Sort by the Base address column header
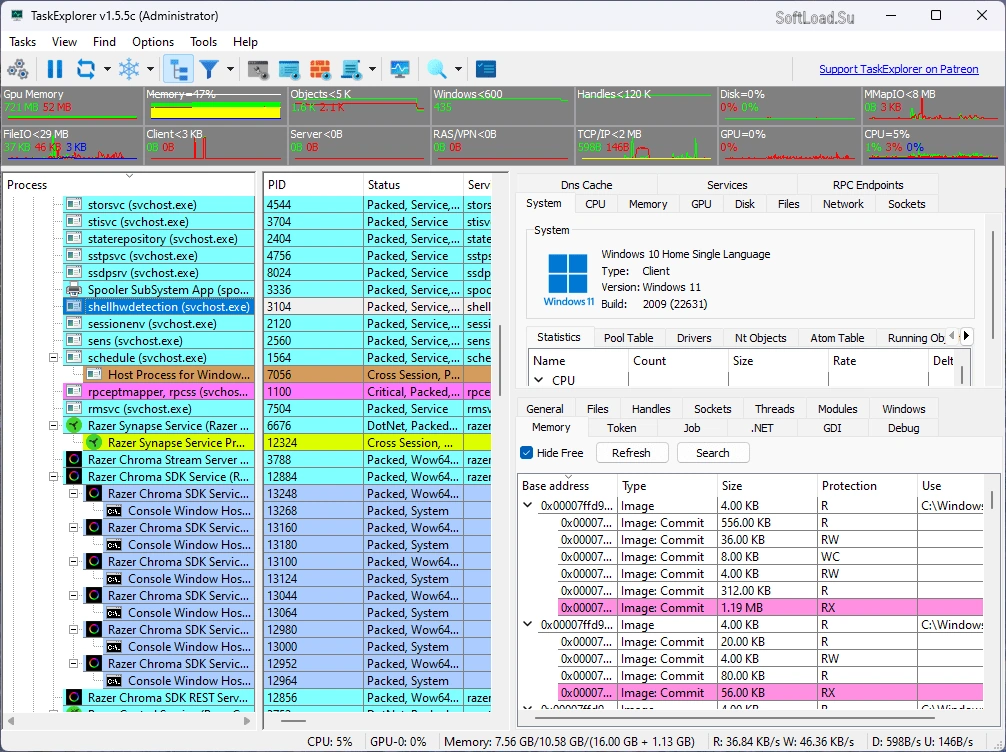 click(x=567, y=486)
